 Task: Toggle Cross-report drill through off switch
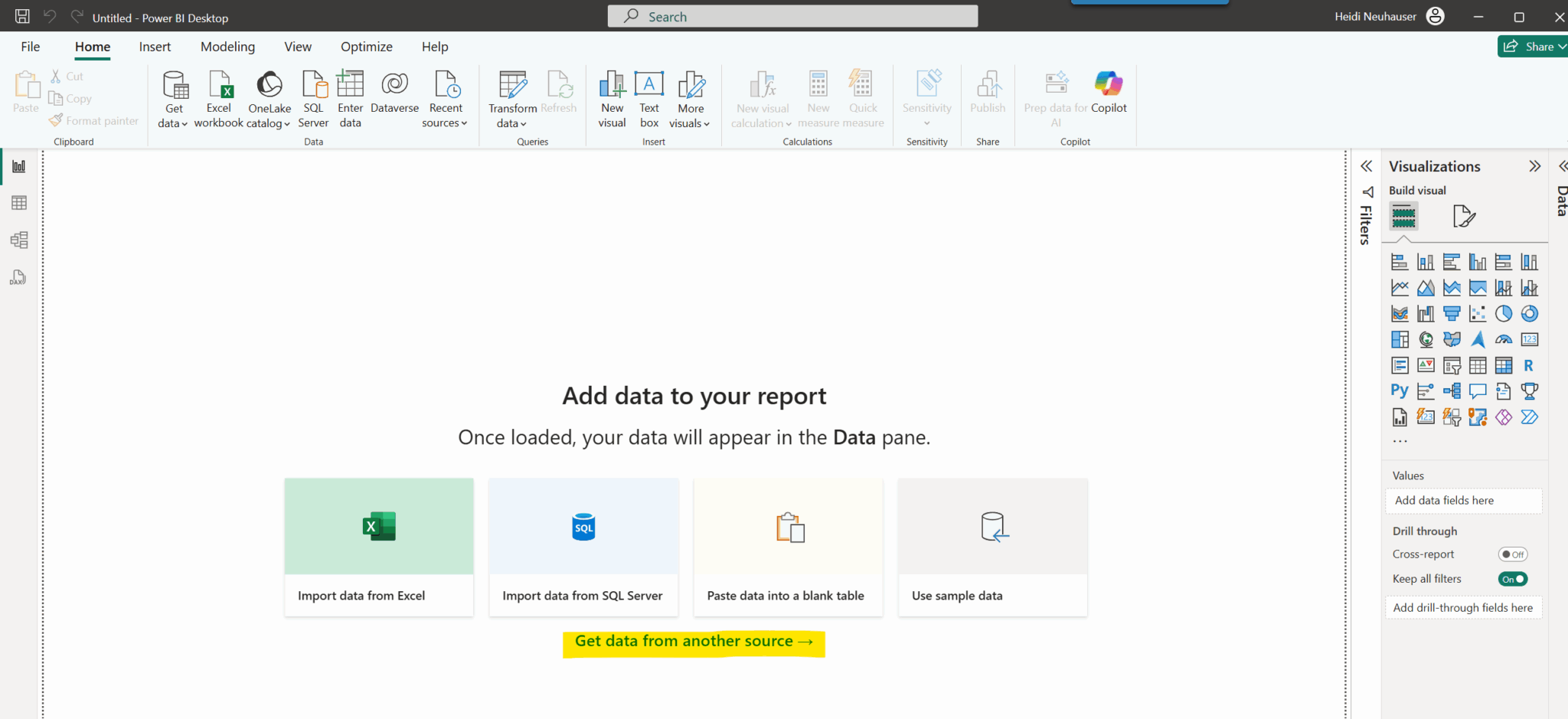[1513, 554]
